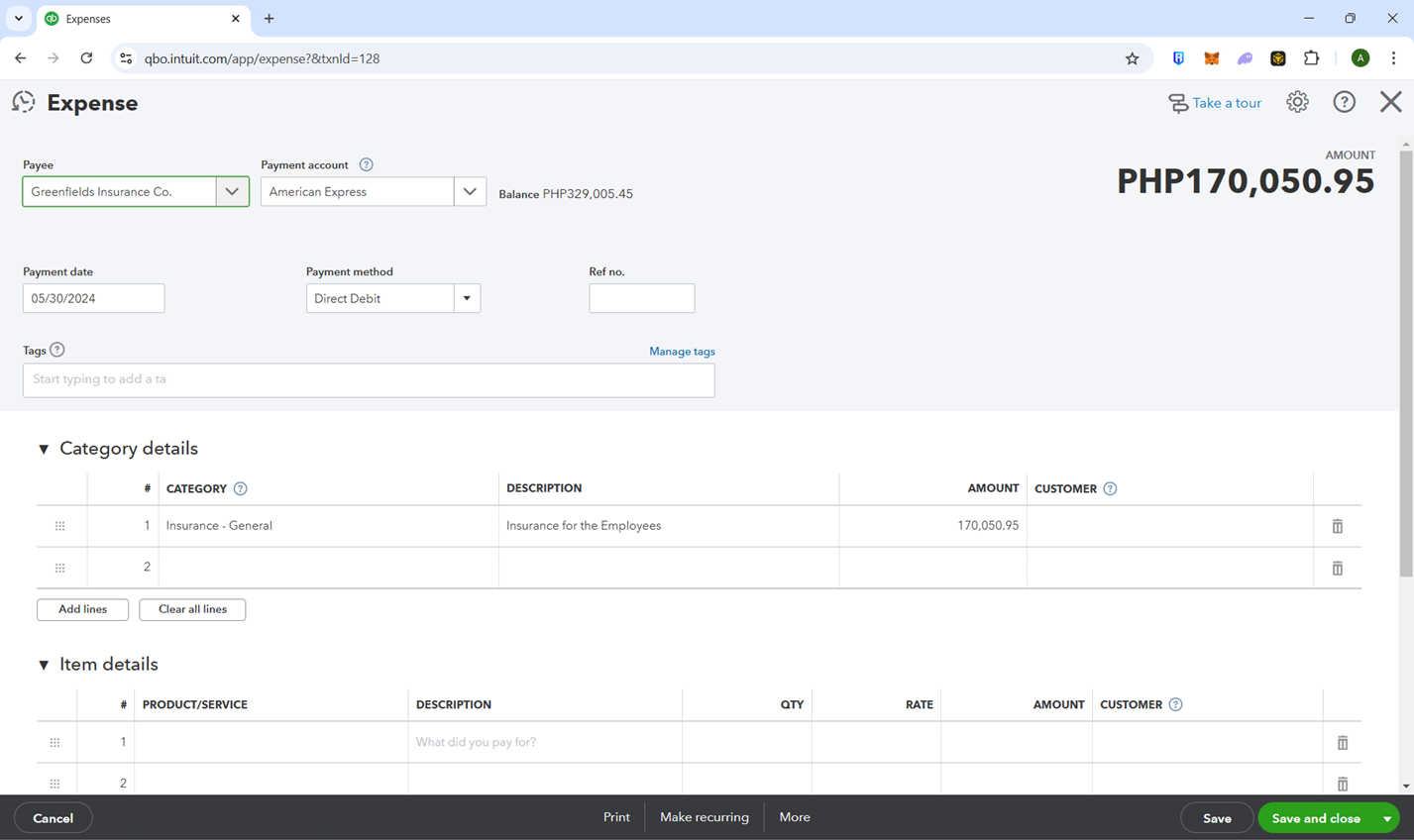Open the Chrome three-dot menu
This screenshot has height=840, width=1414.
[x=1393, y=58]
